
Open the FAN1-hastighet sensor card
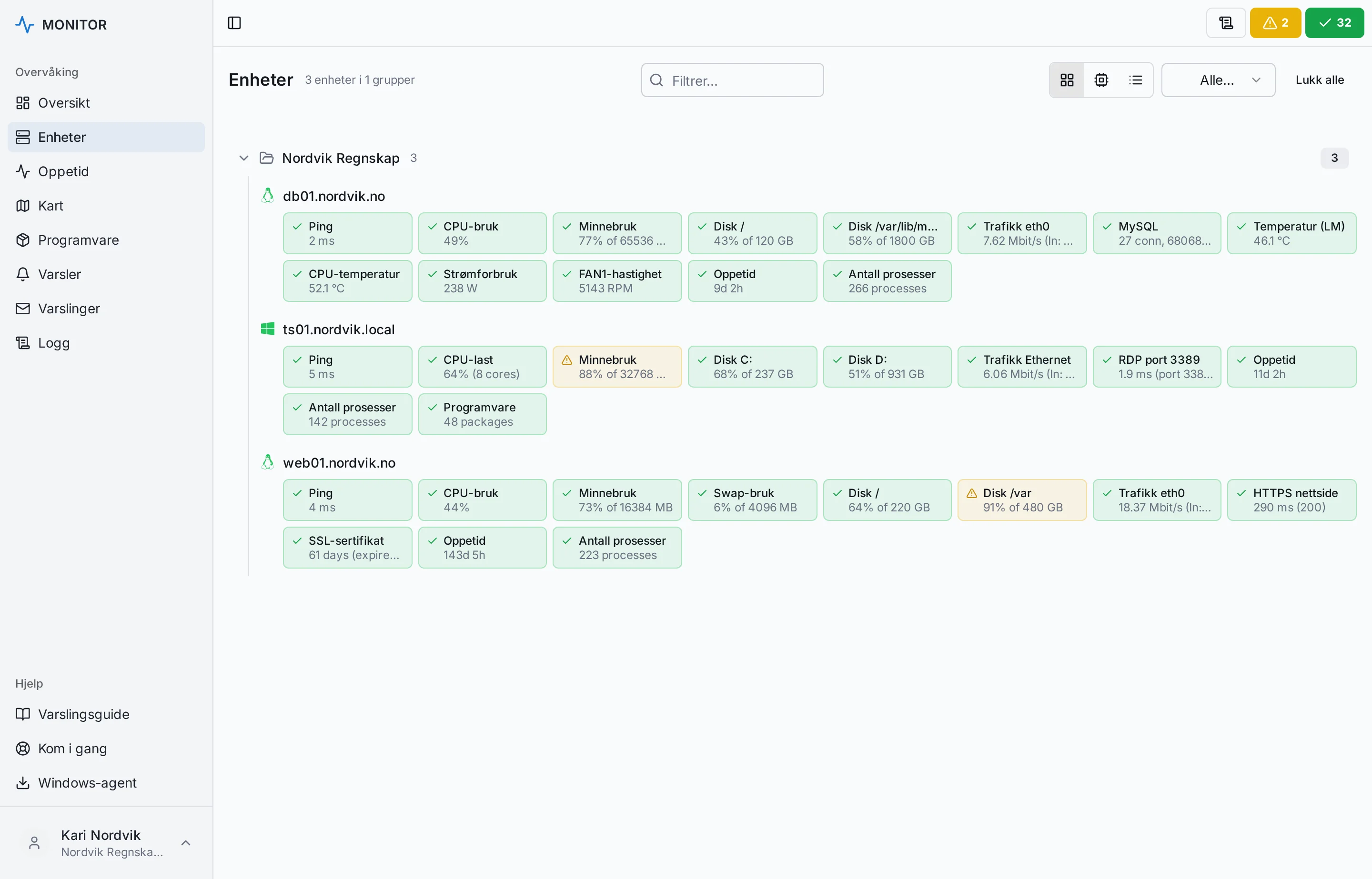tap(616, 281)
